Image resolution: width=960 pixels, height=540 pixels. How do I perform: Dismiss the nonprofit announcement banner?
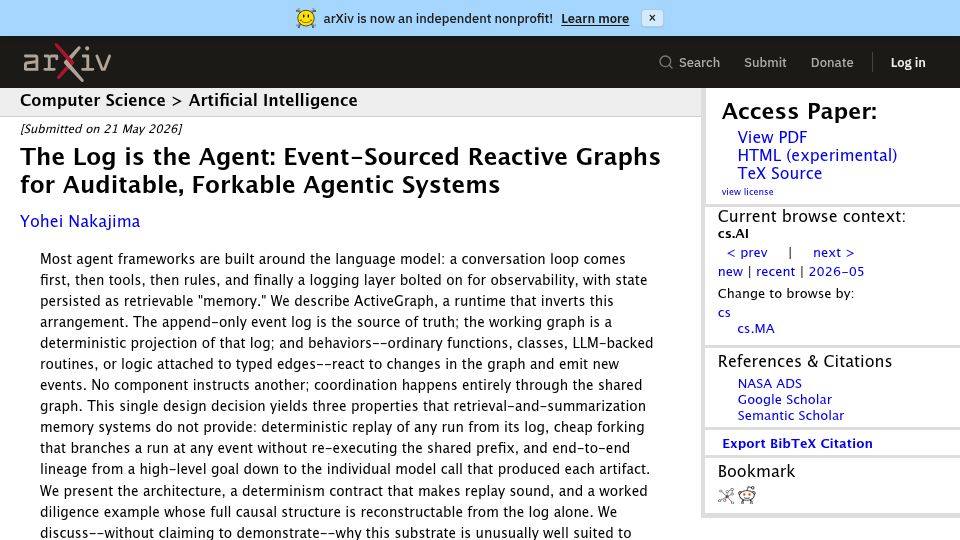[x=652, y=18]
